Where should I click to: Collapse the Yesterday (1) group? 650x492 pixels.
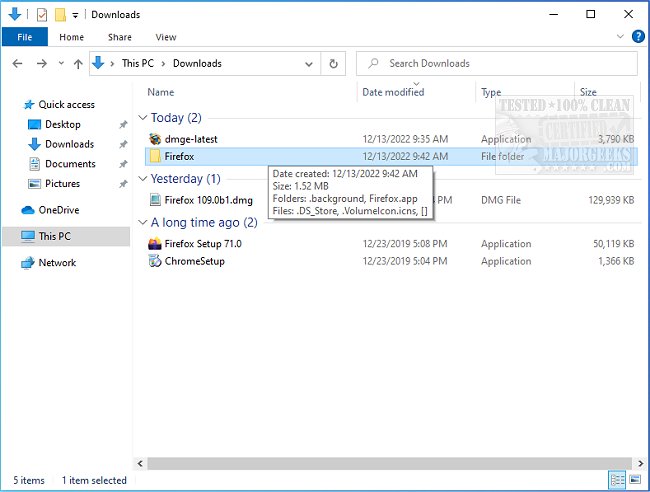[x=143, y=179]
